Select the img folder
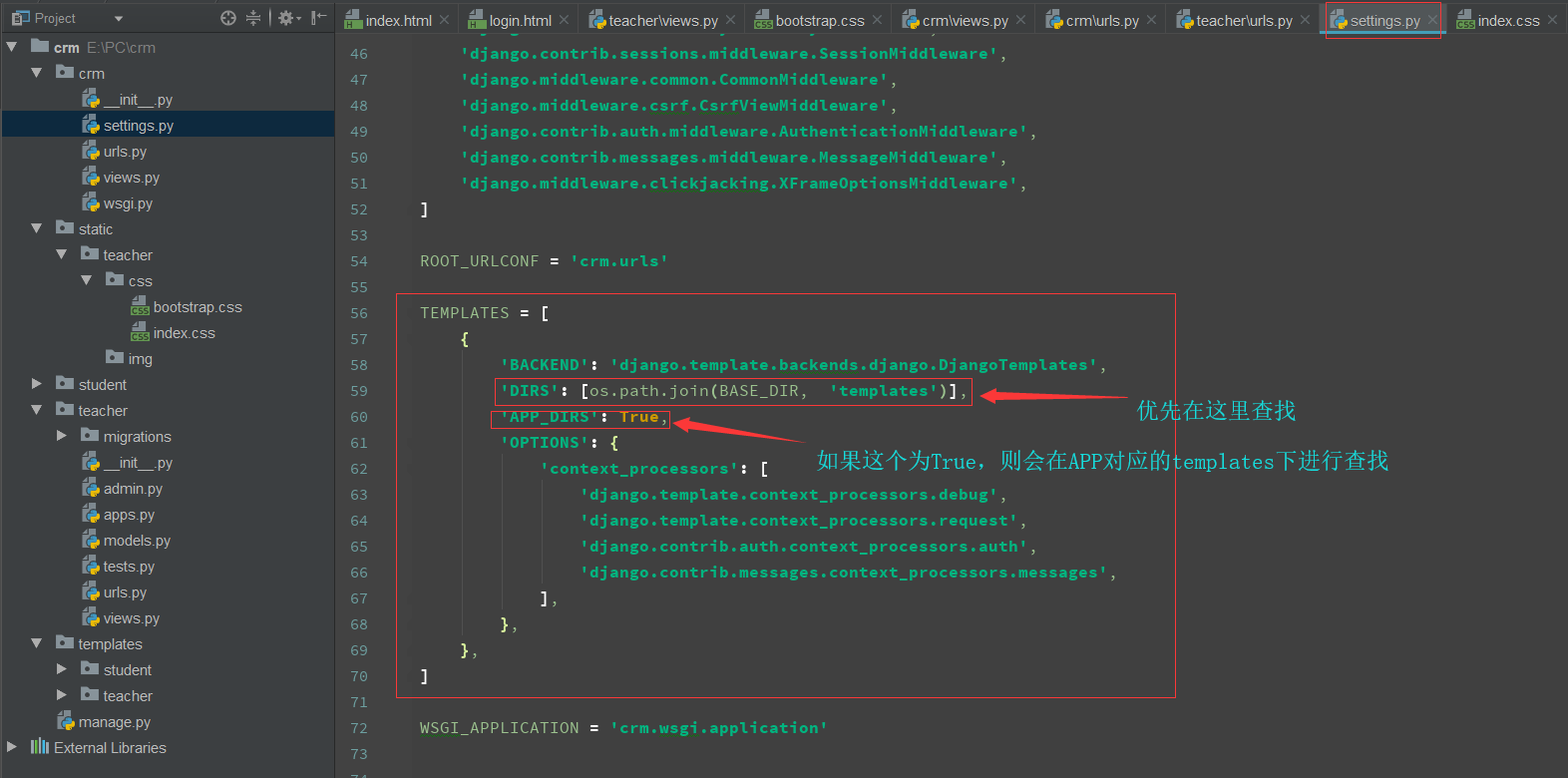The width and height of the screenshot is (1568, 778). click(x=140, y=359)
